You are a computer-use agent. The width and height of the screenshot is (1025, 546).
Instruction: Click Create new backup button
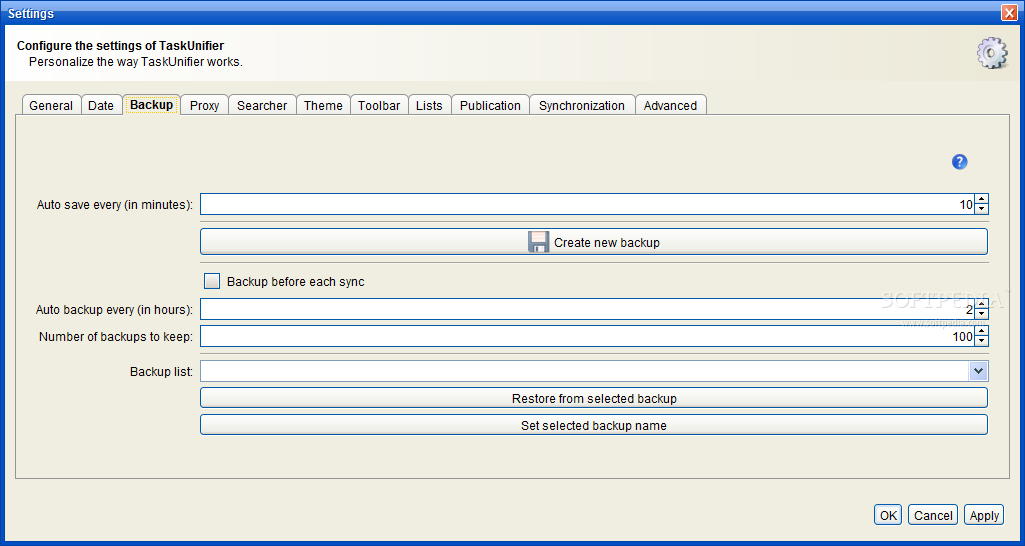(x=594, y=242)
